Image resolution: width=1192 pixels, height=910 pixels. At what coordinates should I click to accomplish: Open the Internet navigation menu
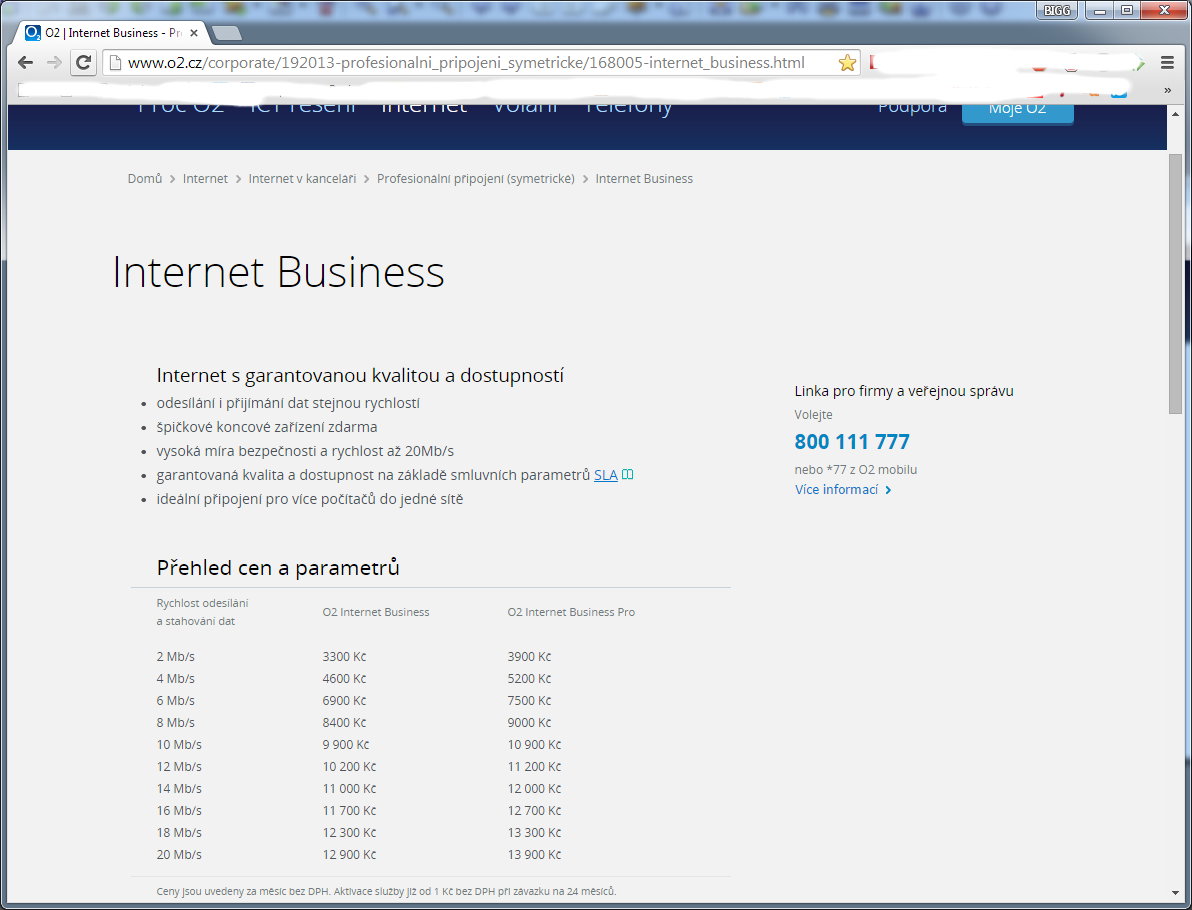click(x=423, y=108)
